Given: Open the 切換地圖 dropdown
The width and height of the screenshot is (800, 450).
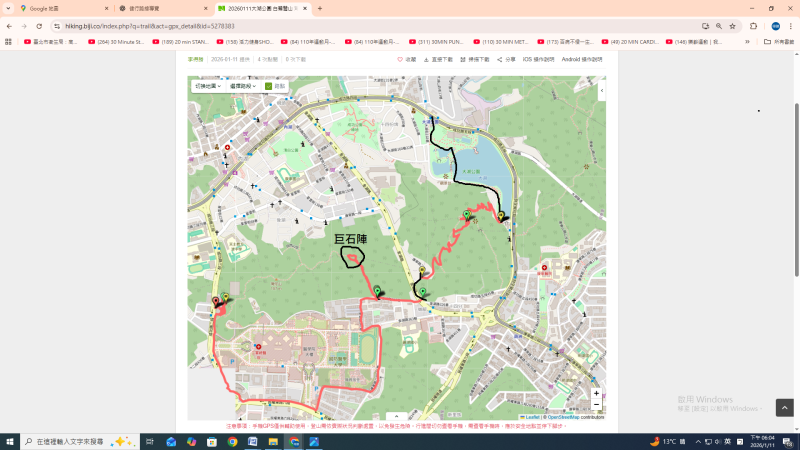Looking at the screenshot, I should 208,87.
